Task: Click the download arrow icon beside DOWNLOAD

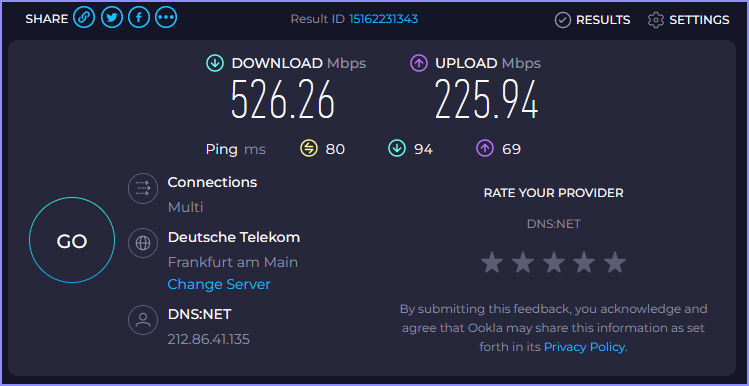Action: (x=215, y=63)
